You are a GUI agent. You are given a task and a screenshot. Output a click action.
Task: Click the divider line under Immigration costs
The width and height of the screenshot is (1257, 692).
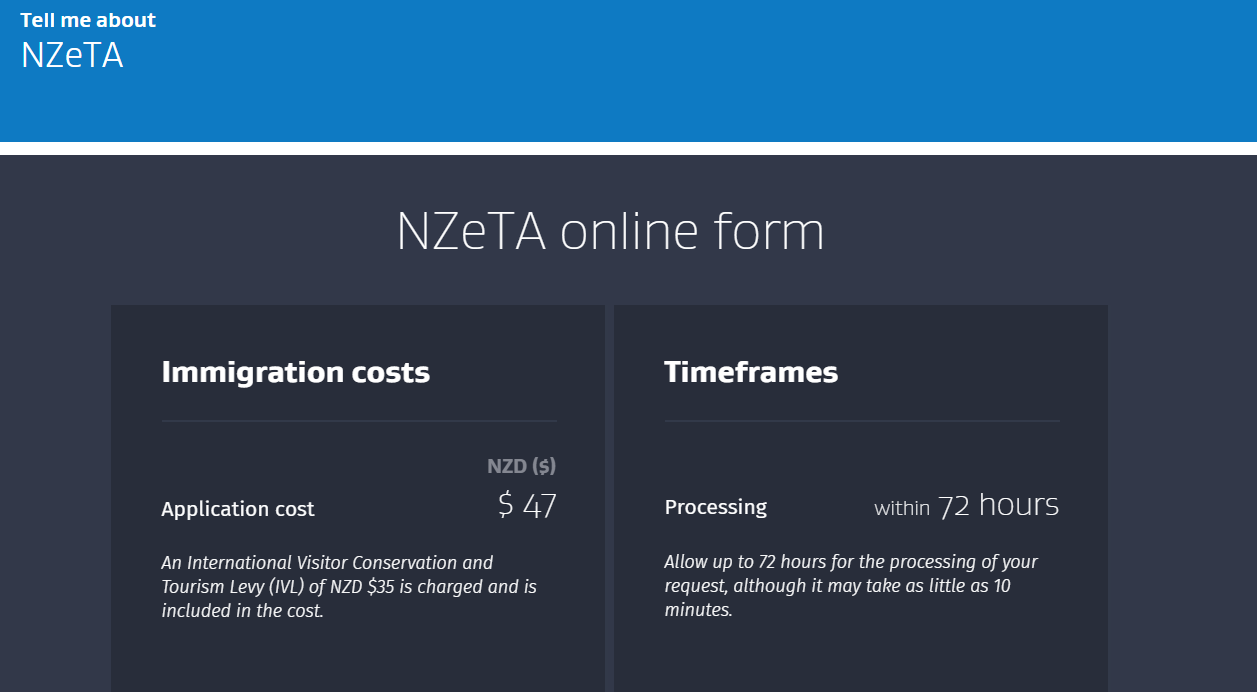[x=359, y=421]
